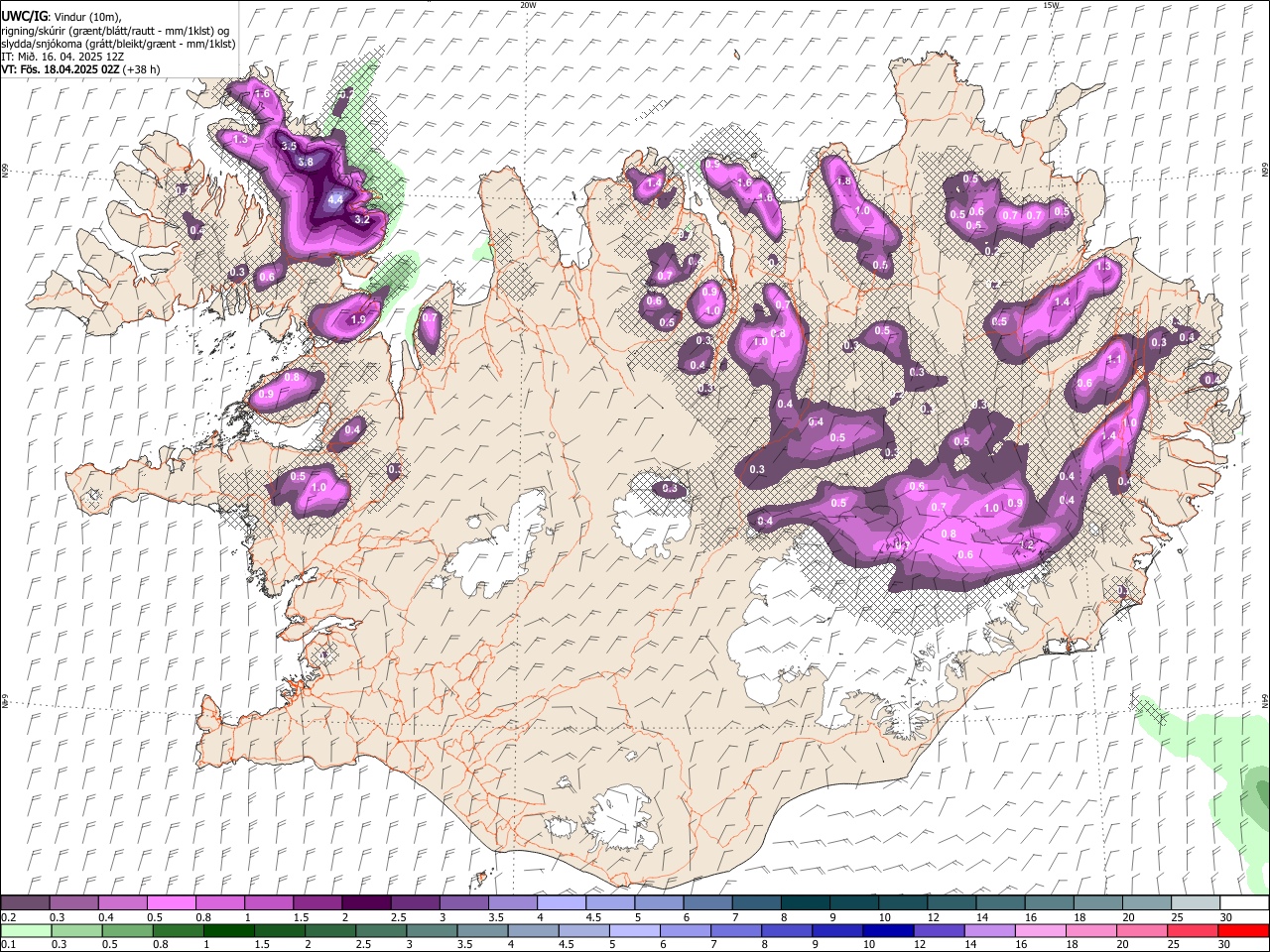This screenshot has height=952, width=1270.
Task: Click the "UWC/IG: Vindur (10m)," title line
Action: (61, 16)
